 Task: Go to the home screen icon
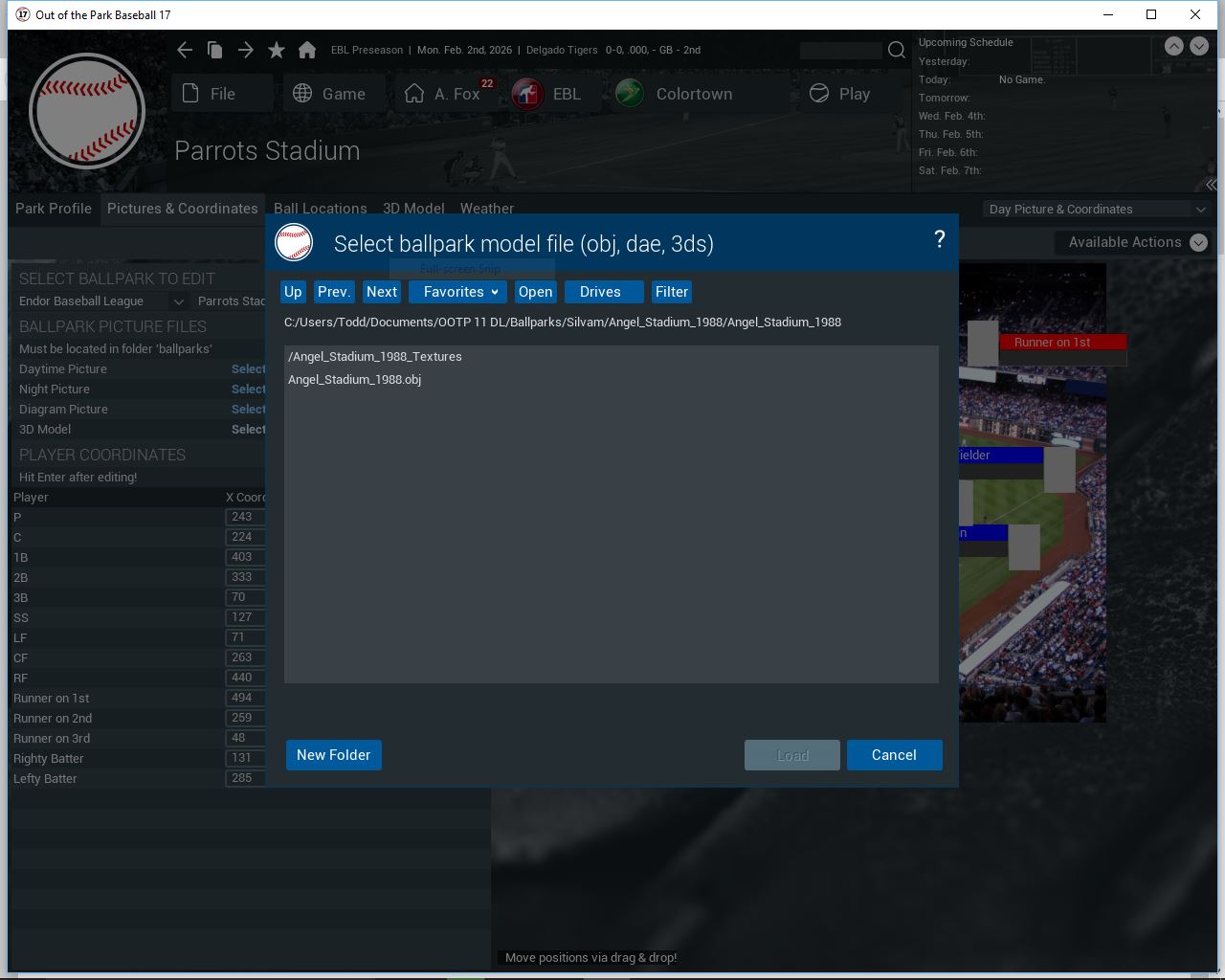pyautogui.click(x=307, y=50)
